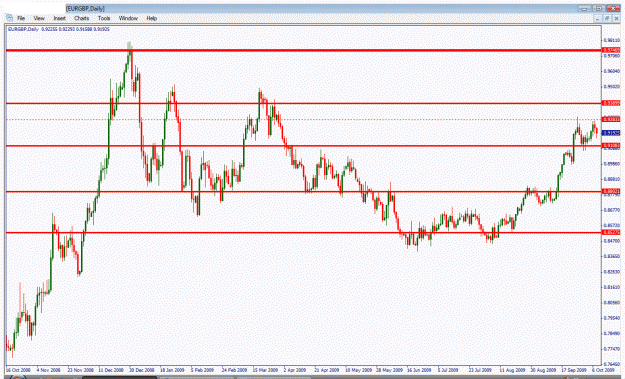
Task: Click the 23 Jul 2009 date label
Action: [x=480, y=370]
